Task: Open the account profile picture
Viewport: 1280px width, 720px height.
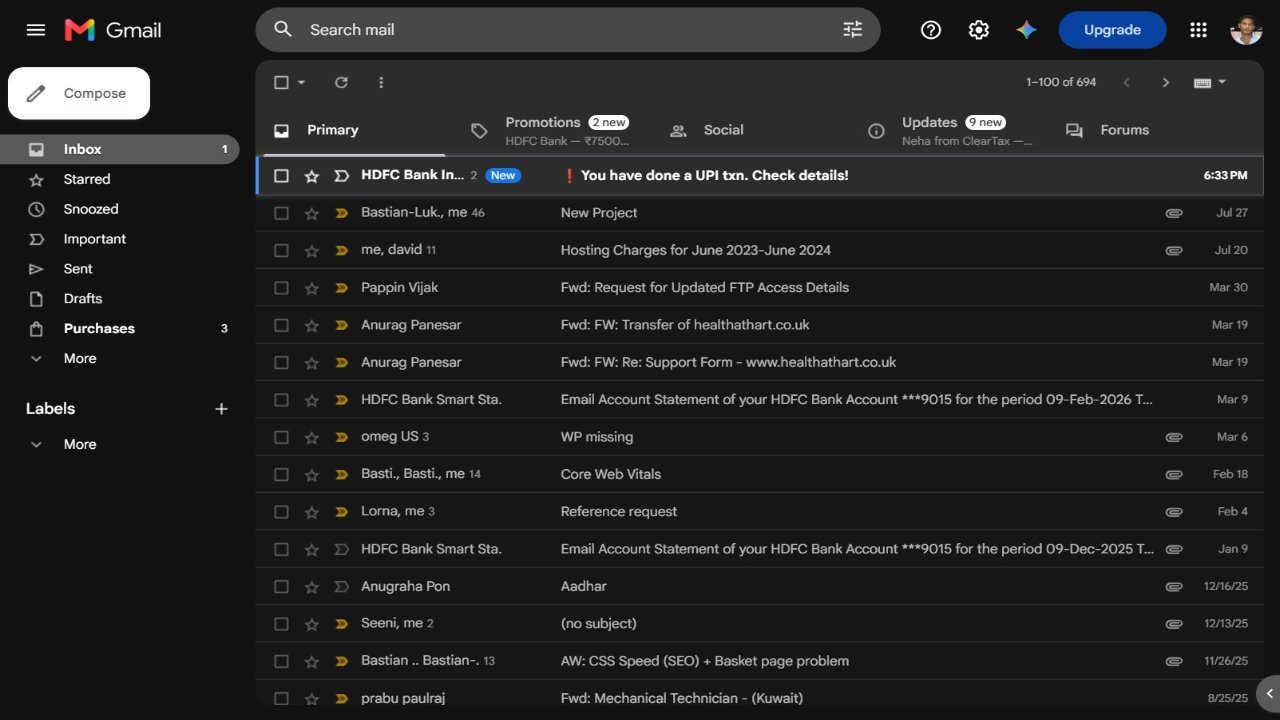Action: (x=1246, y=30)
